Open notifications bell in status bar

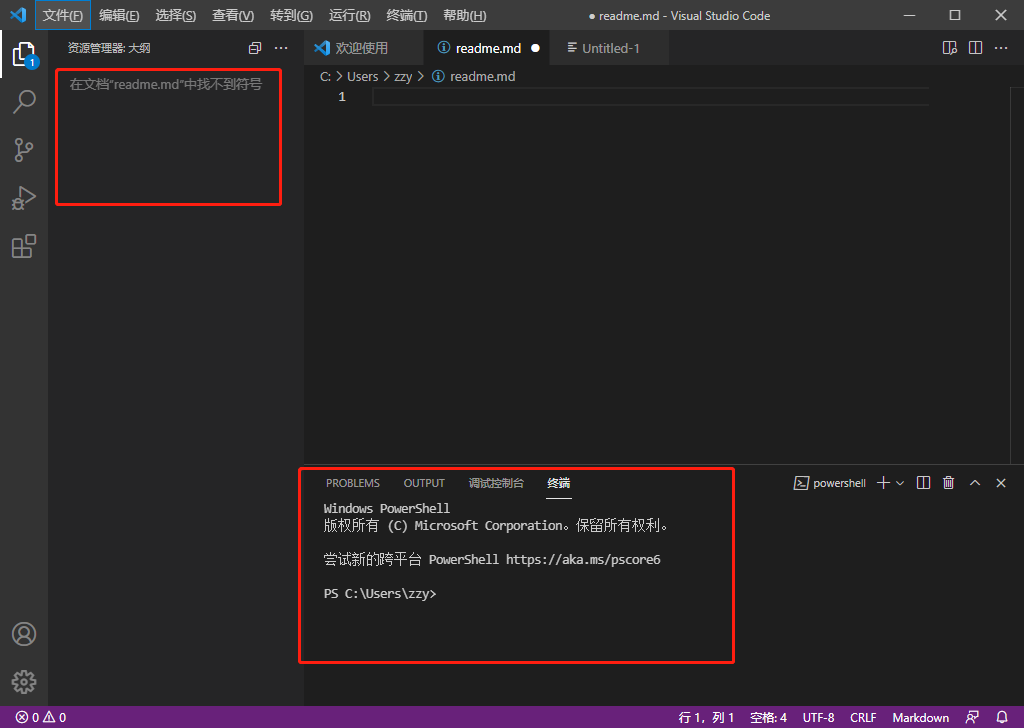coord(1002,717)
